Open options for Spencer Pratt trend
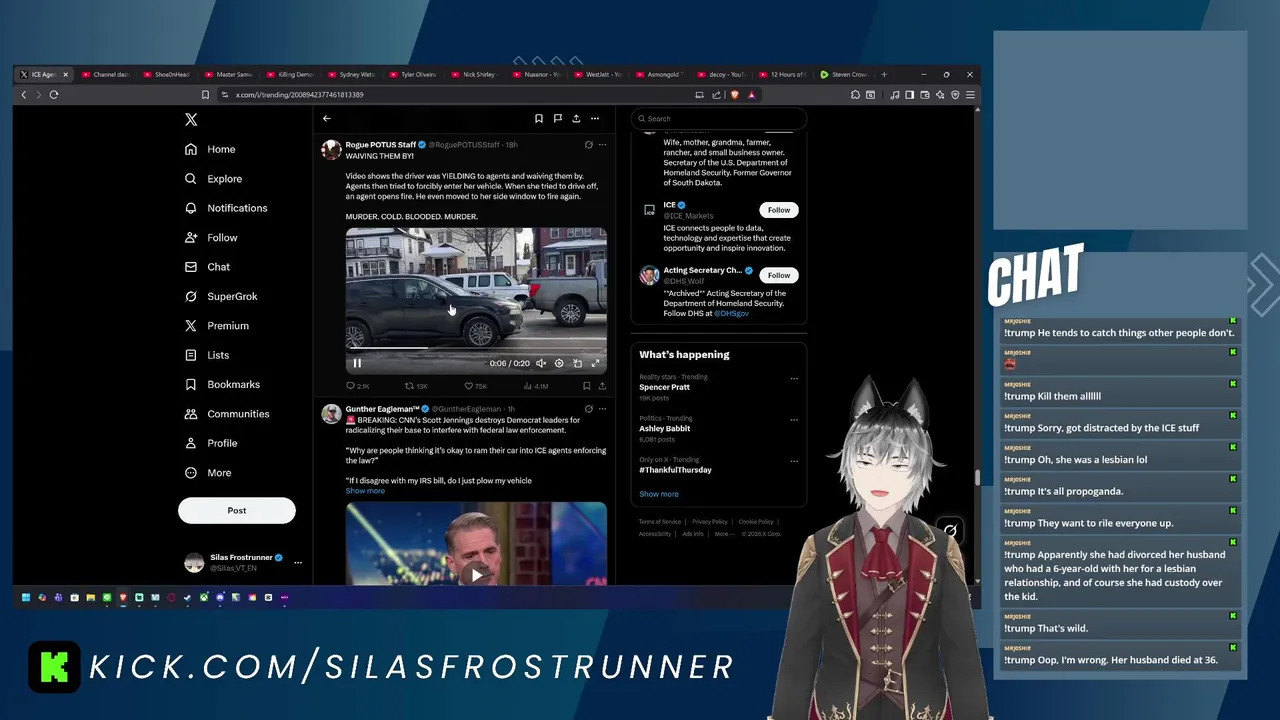 pos(794,379)
